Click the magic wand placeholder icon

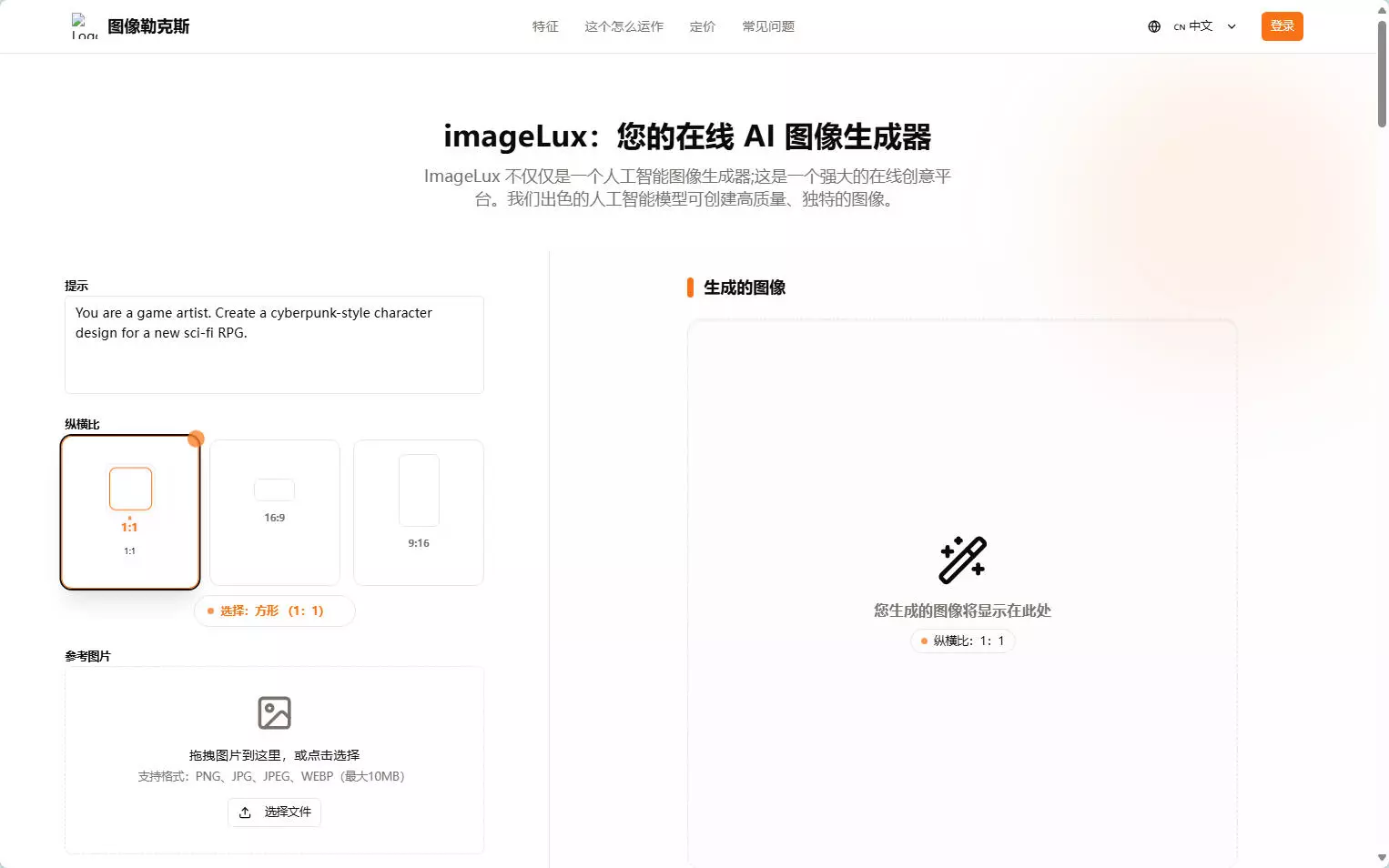pyautogui.click(x=962, y=560)
